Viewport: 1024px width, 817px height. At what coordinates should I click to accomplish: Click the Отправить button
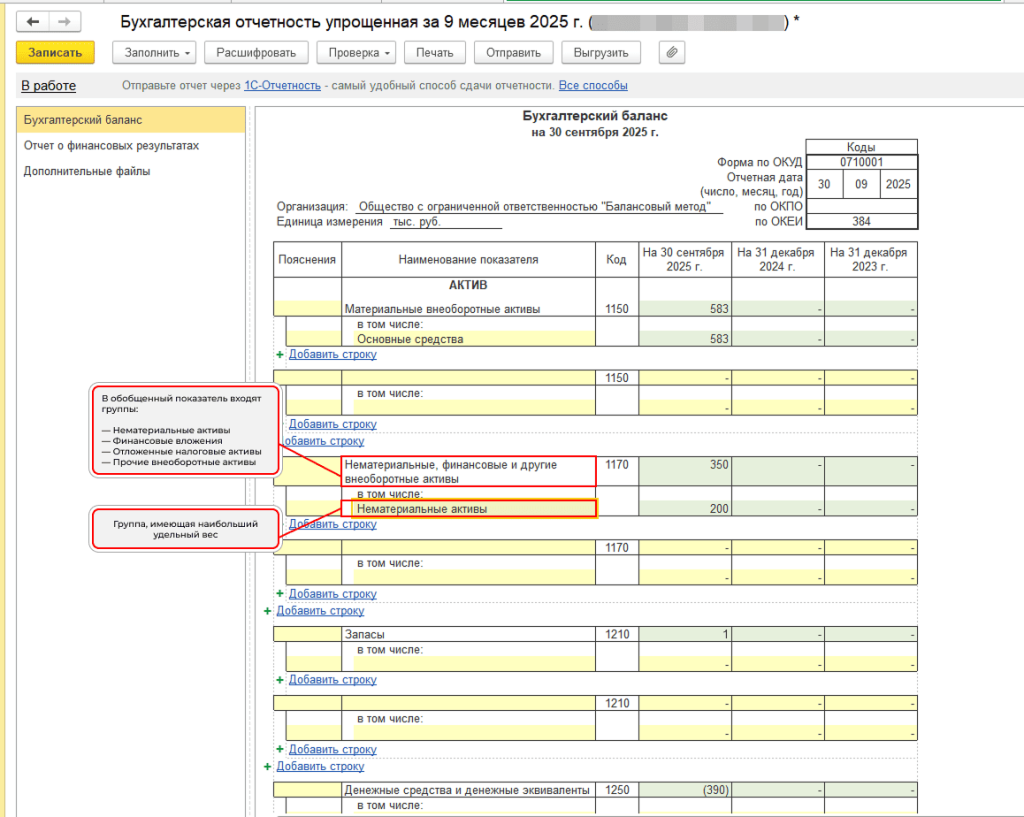point(514,53)
